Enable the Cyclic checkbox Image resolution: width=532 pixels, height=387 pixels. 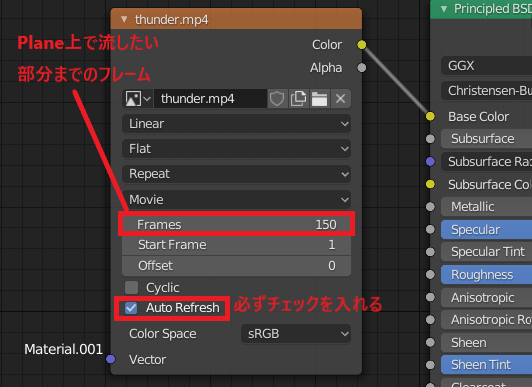131,287
